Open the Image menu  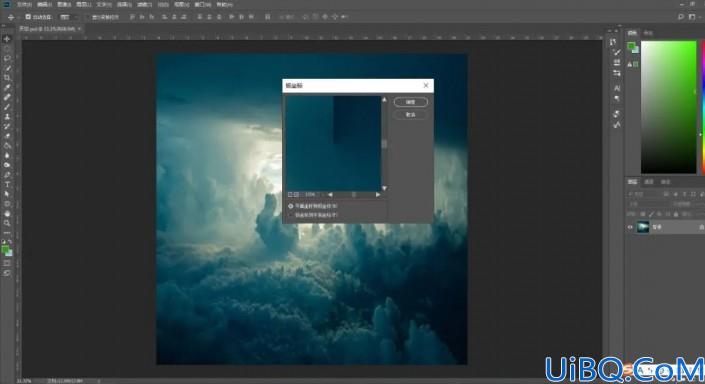click(64, 4)
